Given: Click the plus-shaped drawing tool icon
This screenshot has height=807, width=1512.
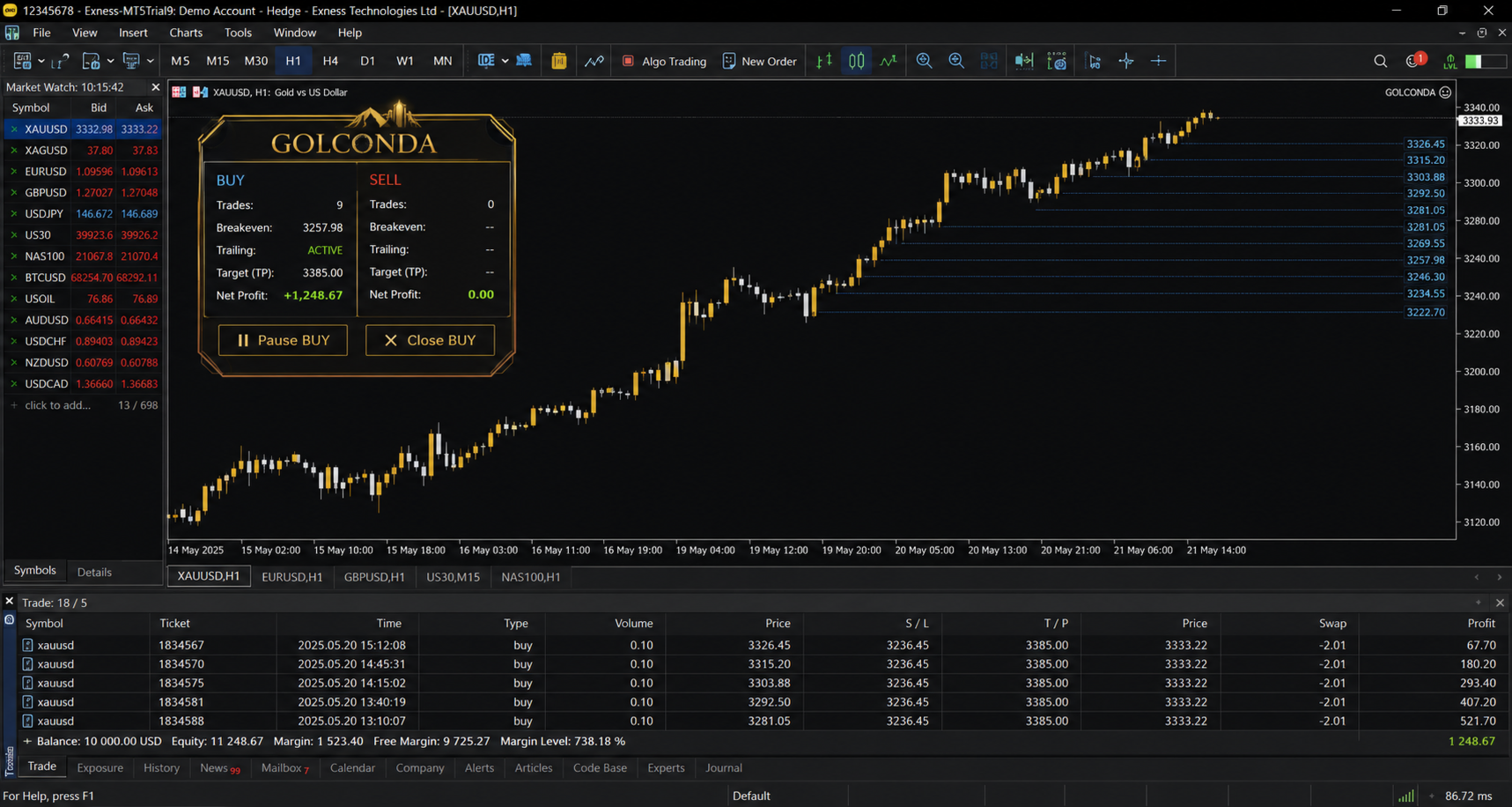Looking at the screenshot, I should point(1158,61).
